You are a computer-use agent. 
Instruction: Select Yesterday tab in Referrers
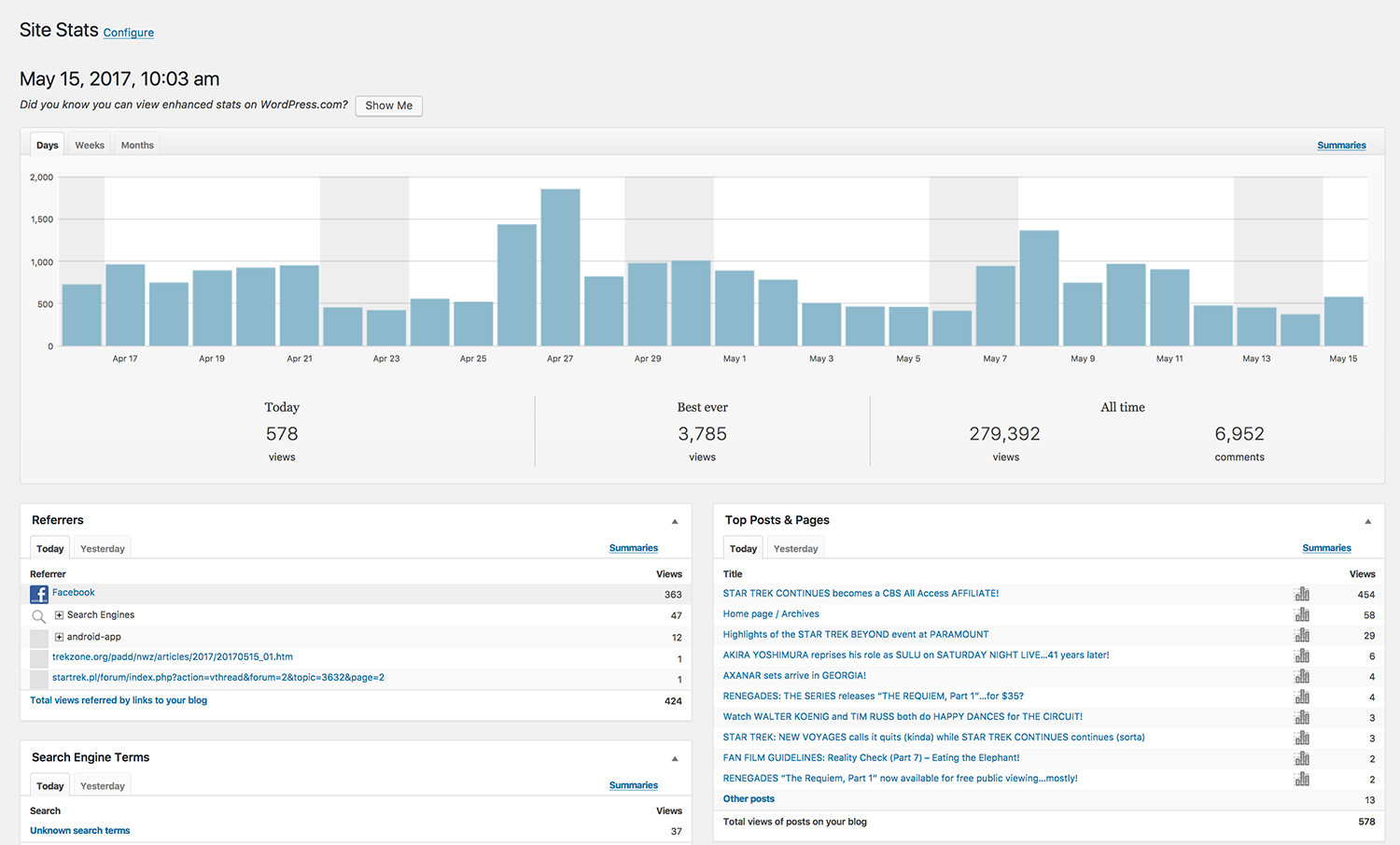(x=103, y=548)
